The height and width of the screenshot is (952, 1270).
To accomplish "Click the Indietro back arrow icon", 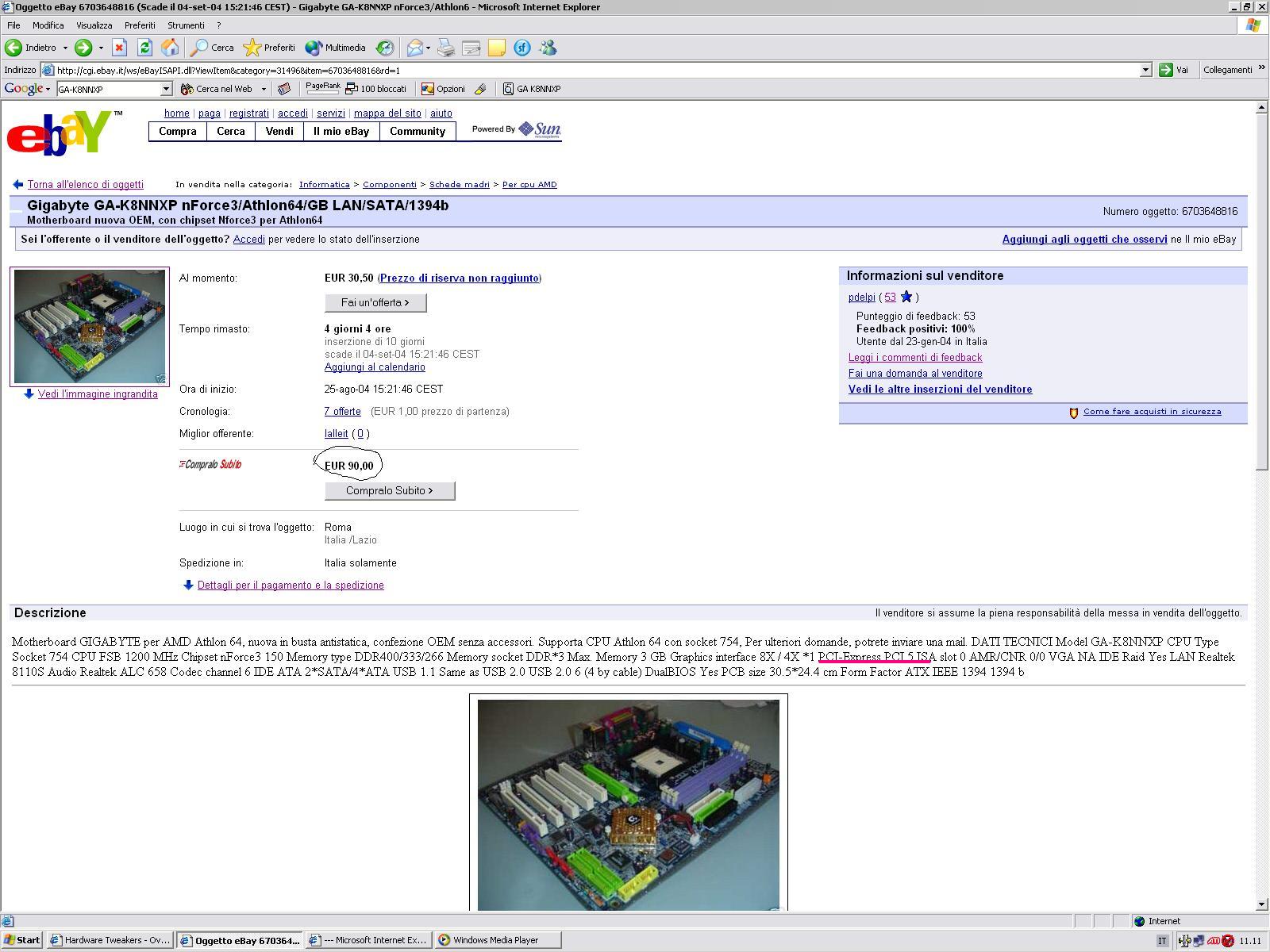I will click(x=13, y=48).
